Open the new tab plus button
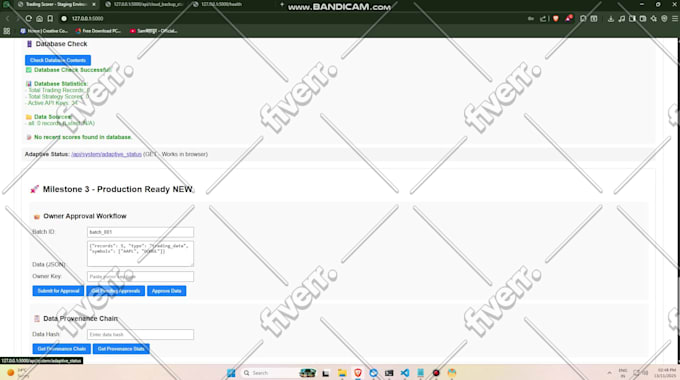Viewport: 680px width, 380px height. 282,4
